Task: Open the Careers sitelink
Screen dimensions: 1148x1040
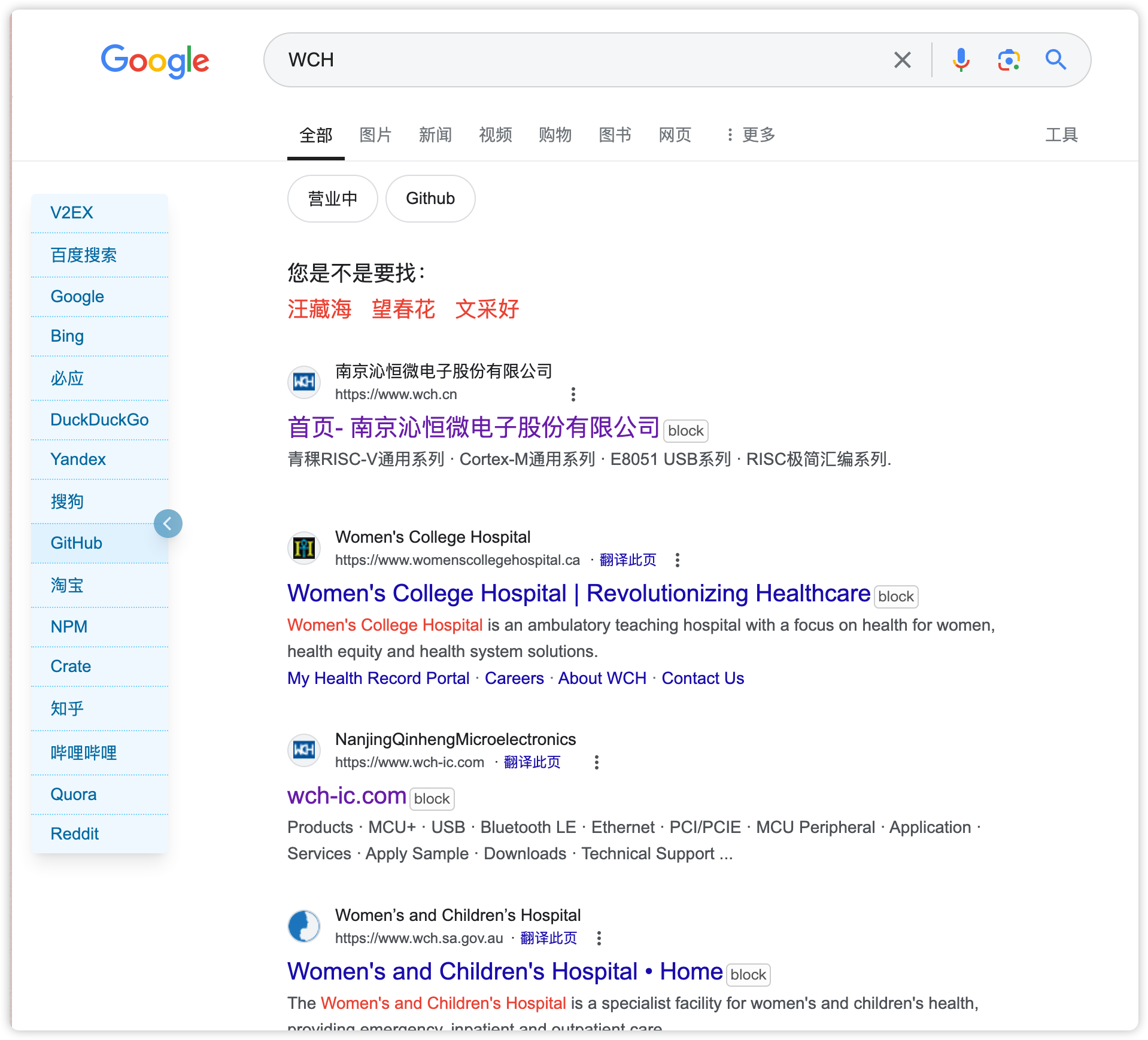Action: click(514, 679)
